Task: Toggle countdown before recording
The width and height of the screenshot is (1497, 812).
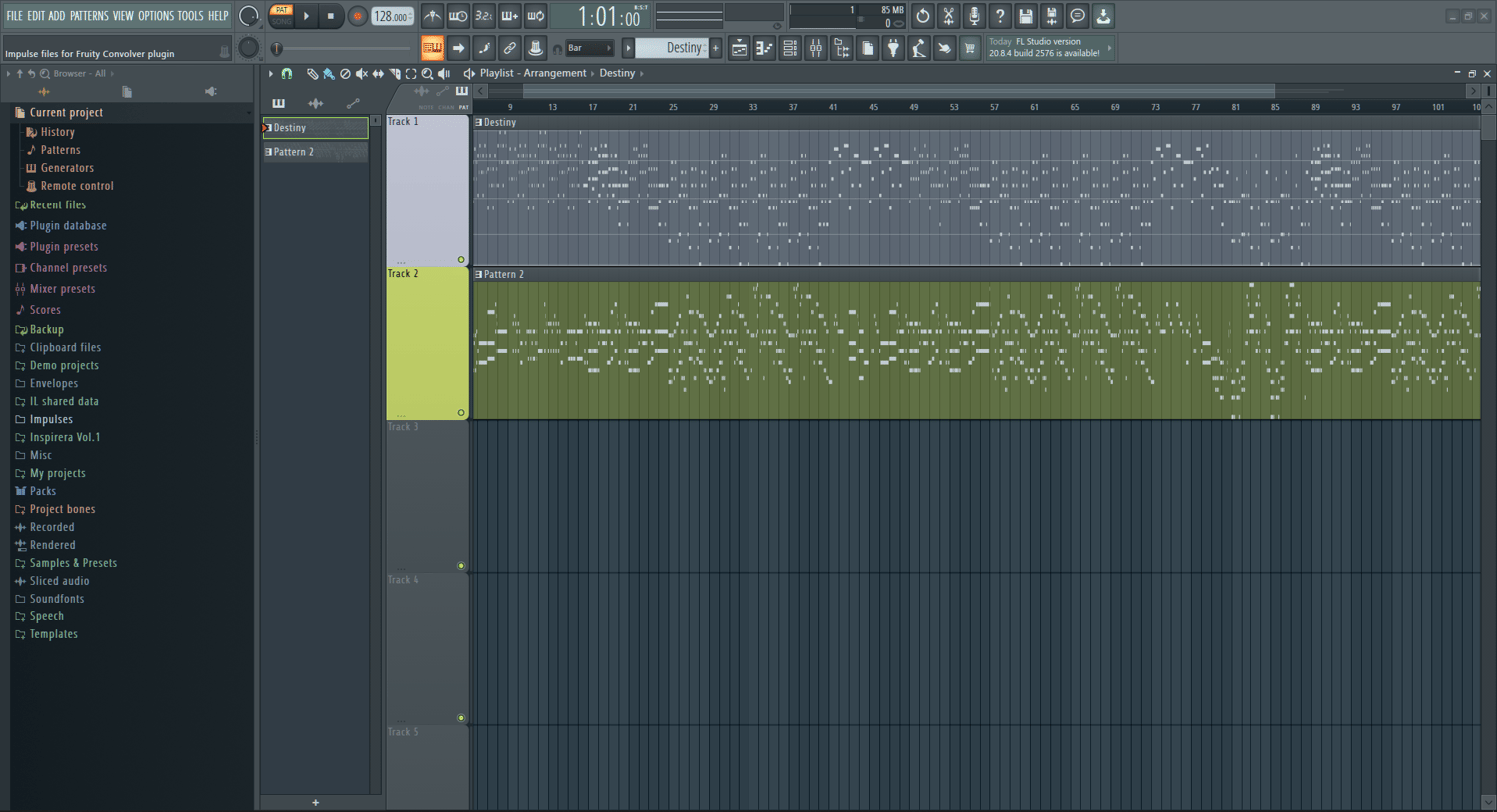Action: [x=484, y=16]
